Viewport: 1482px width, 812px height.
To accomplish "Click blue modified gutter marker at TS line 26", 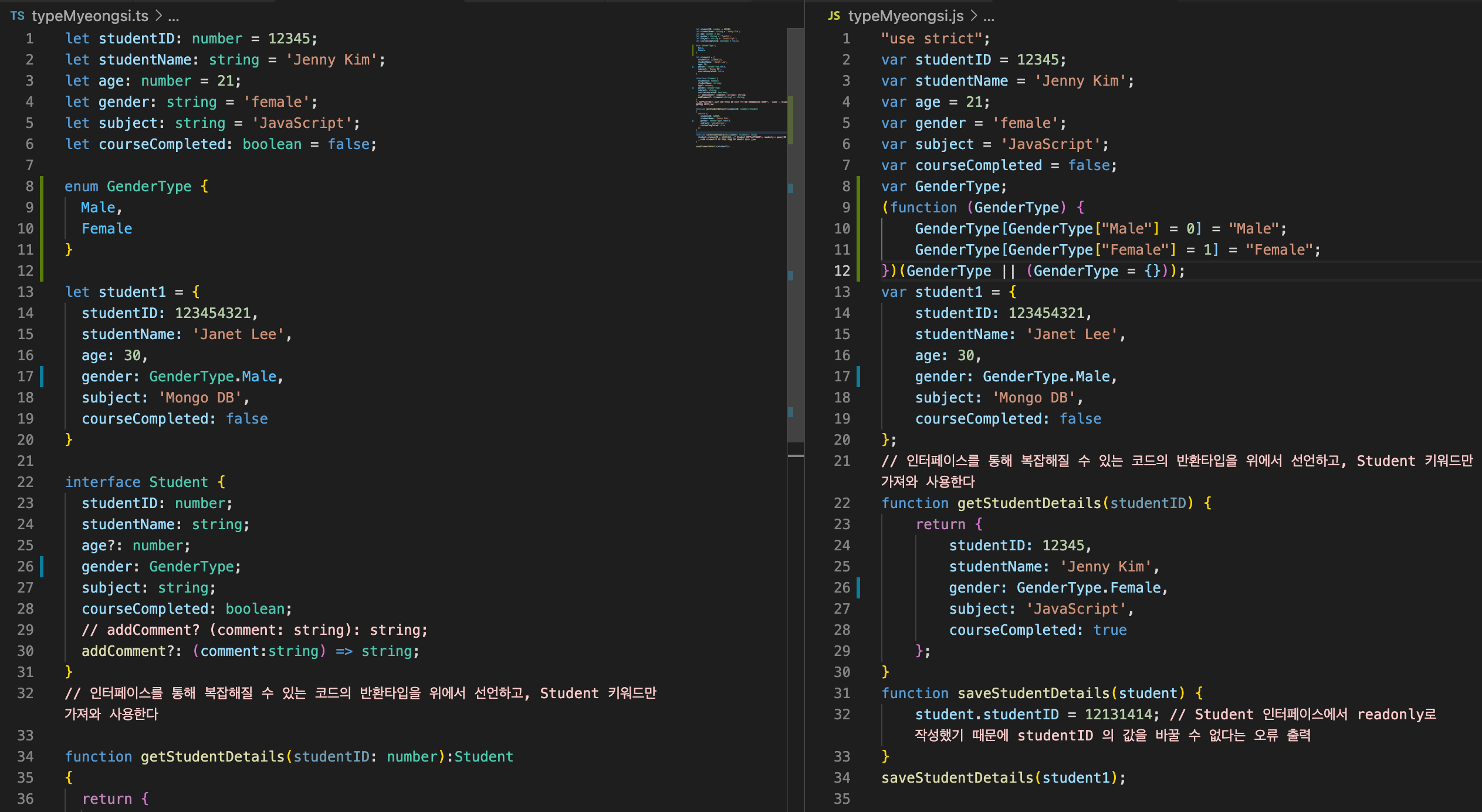I will click(x=41, y=567).
